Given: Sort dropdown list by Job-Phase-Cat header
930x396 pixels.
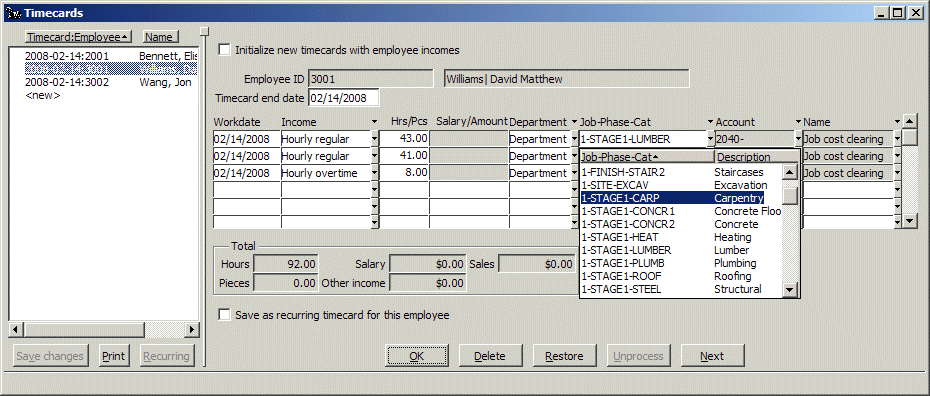Looking at the screenshot, I should pyautogui.click(x=647, y=157).
